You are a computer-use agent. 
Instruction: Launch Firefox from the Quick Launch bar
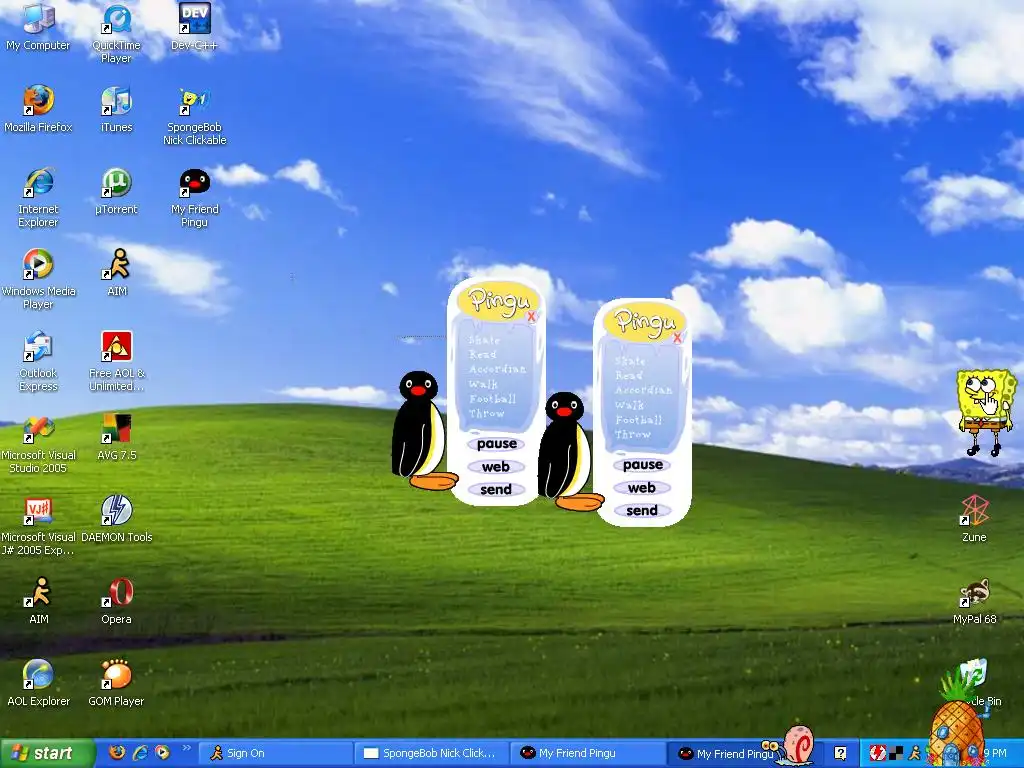[x=118, y=752]
